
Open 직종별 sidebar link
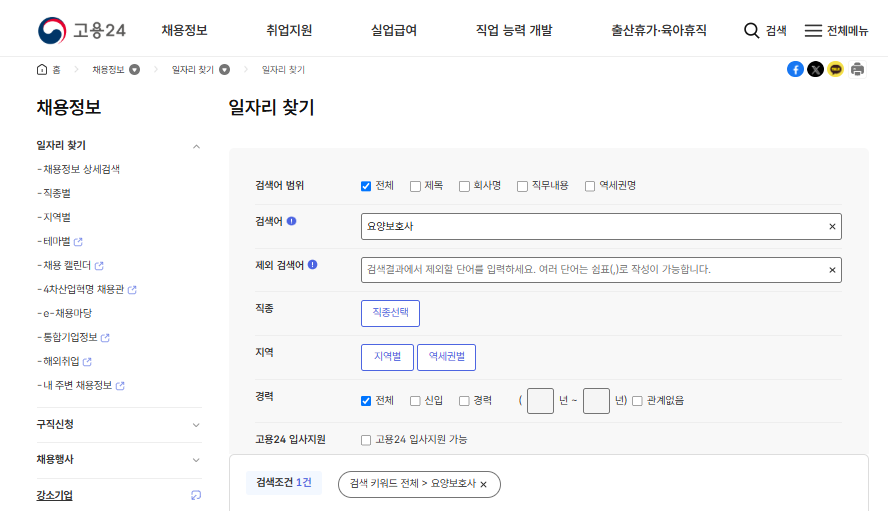(57, 194)
